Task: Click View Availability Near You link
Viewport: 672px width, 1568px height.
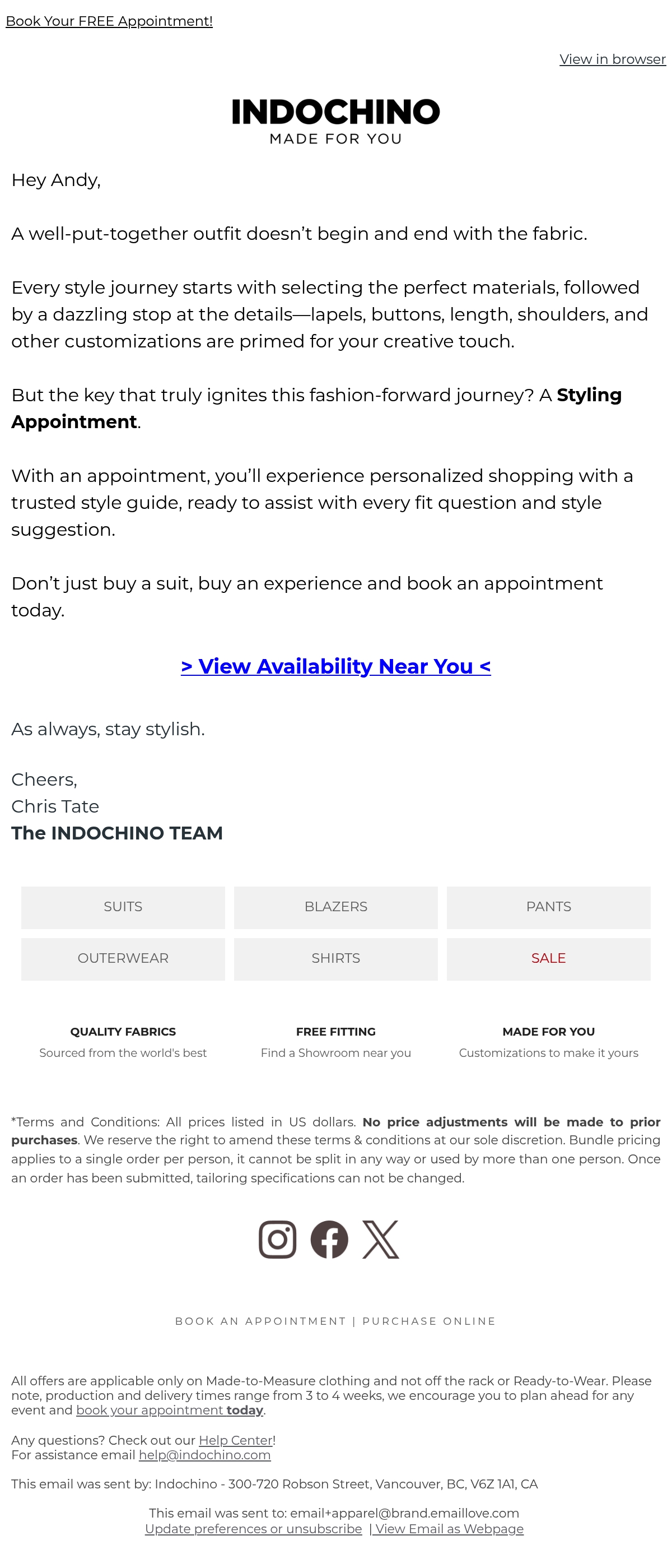Action: point(335,666)
